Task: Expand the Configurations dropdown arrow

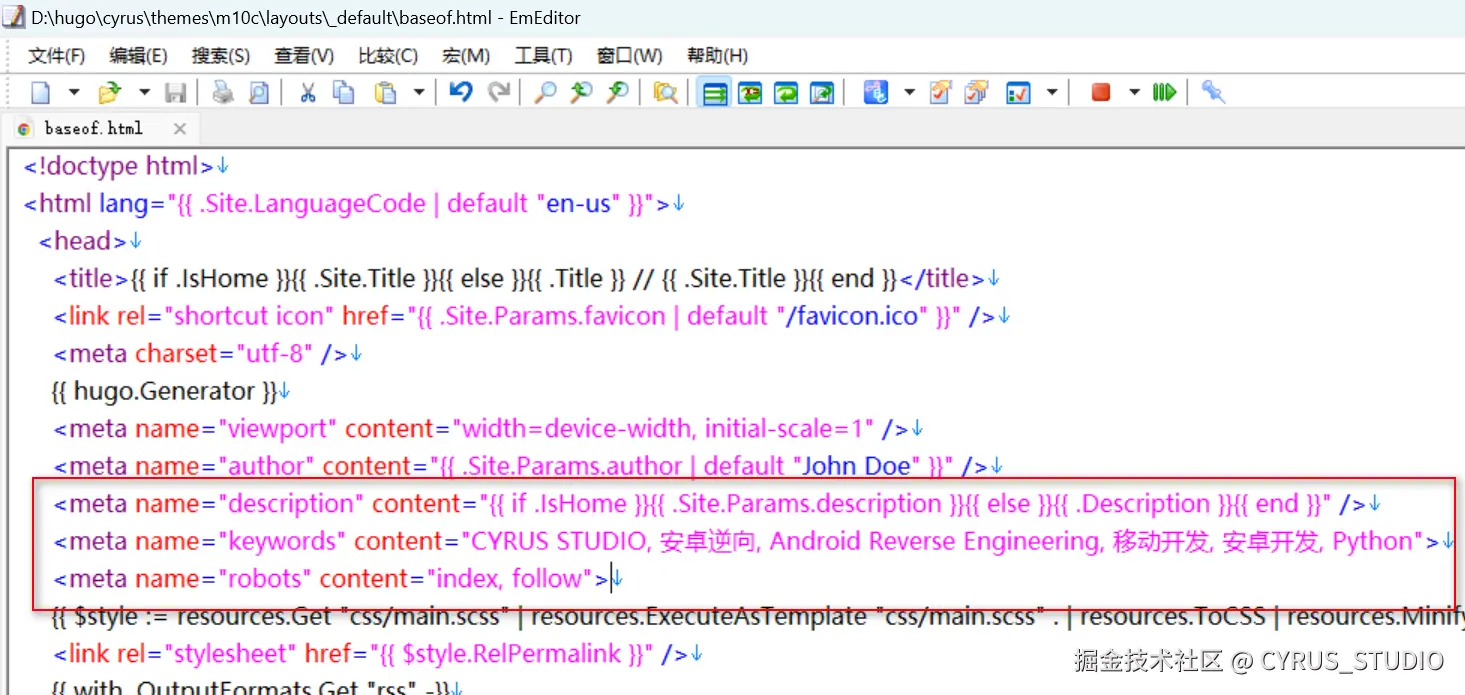Action: point(909,93)
